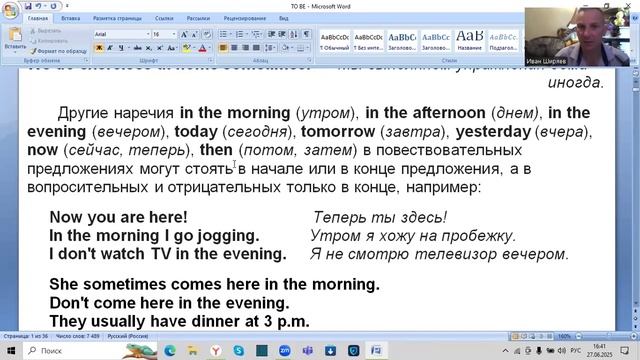Switch to the Главная ribbon tab
Image resolution: width=640 pixels, height=360 pixels.
38,18
